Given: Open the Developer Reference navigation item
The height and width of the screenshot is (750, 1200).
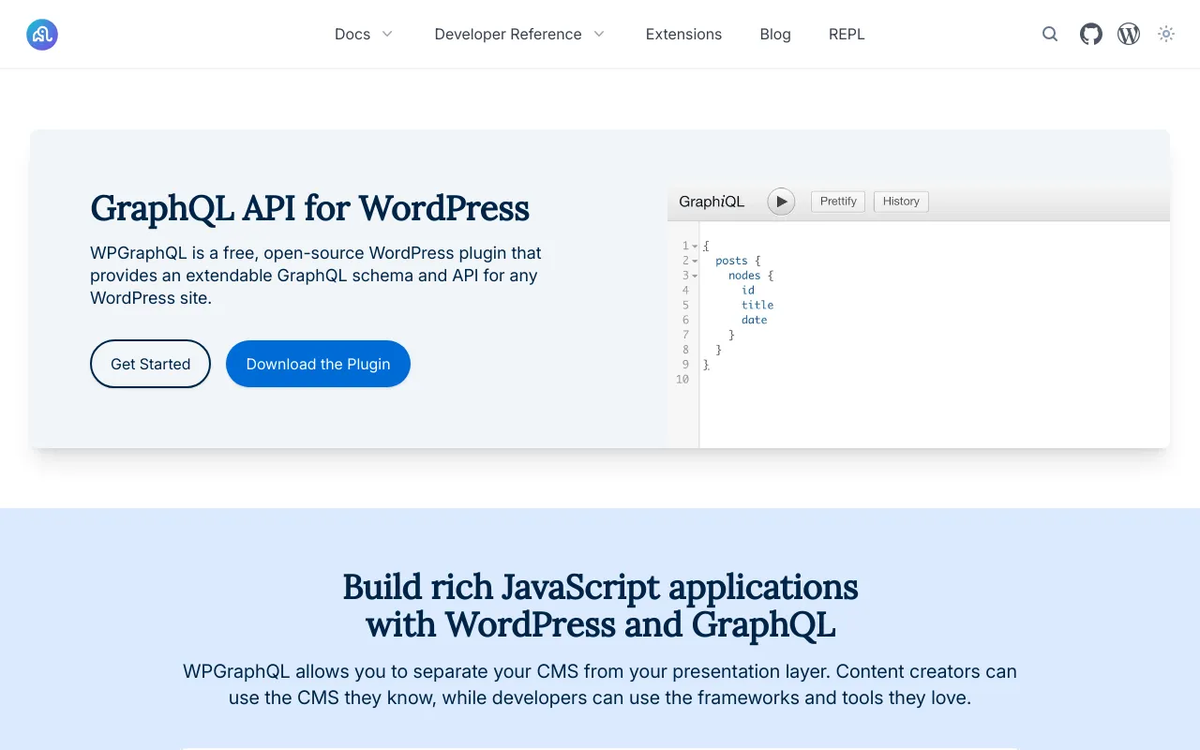Looking at the screenshot, I should tap(508, 34).
